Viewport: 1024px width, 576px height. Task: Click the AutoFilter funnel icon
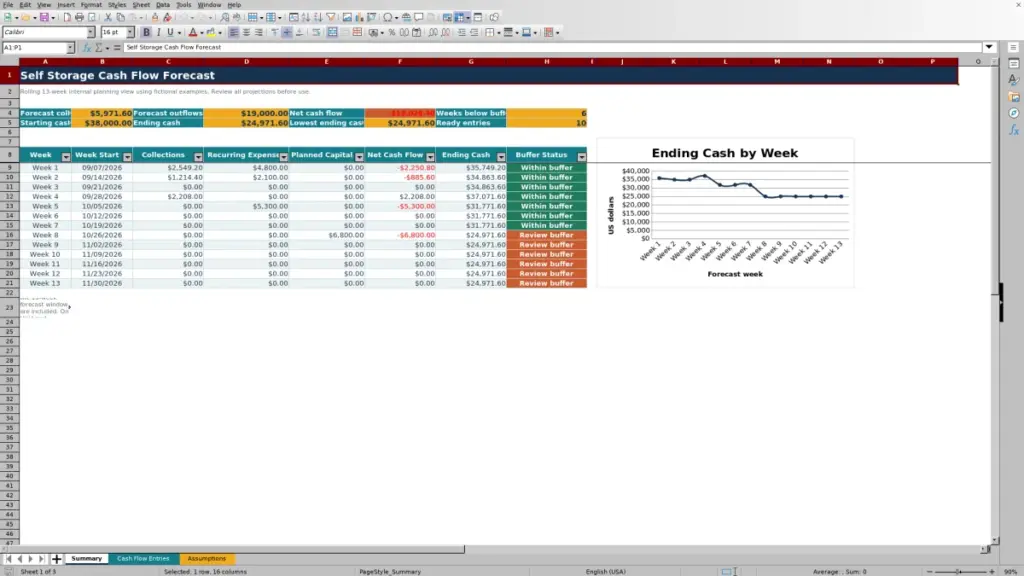(331, 18)
